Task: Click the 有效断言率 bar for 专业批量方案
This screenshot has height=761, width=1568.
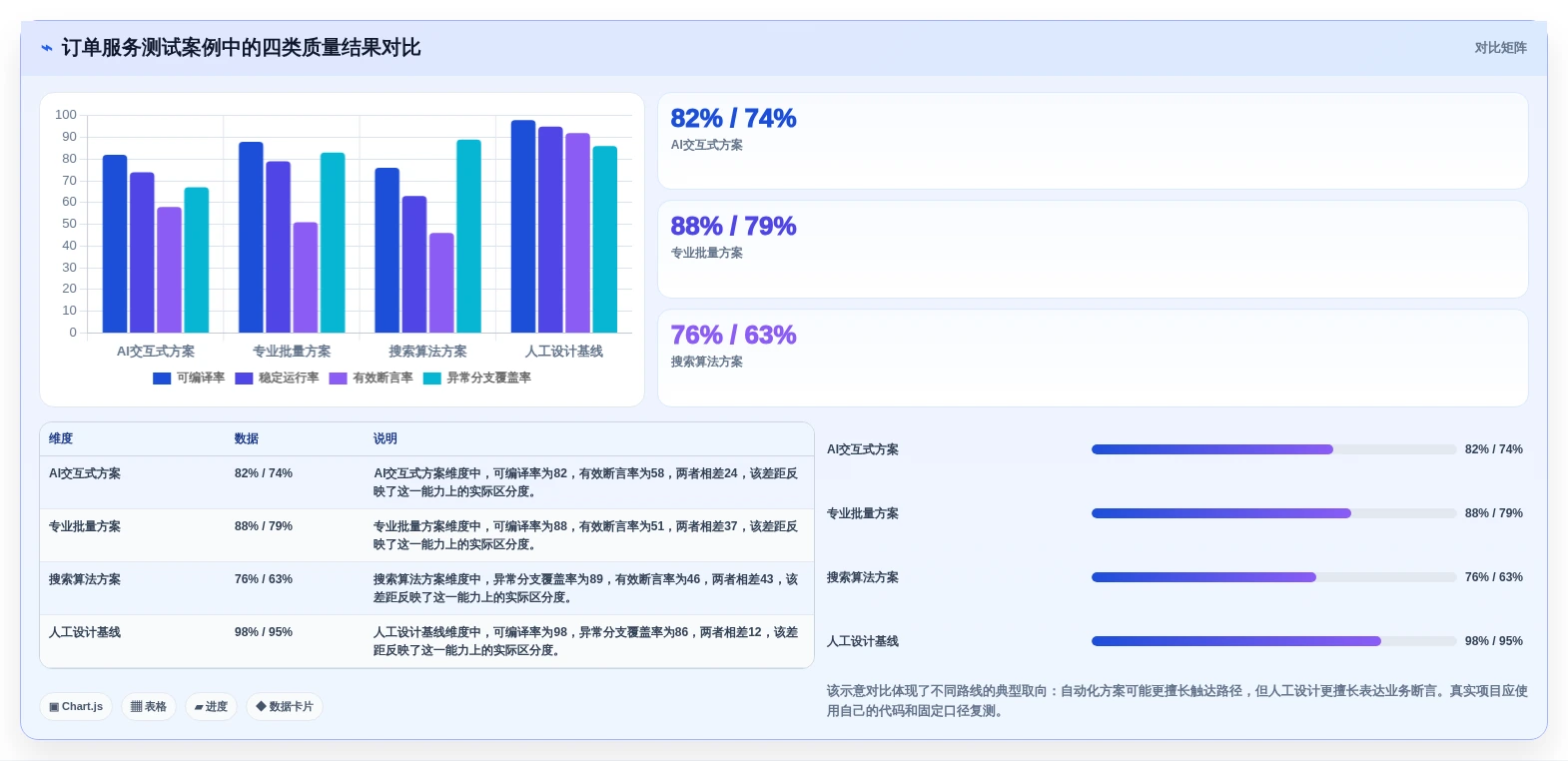Action: point(306,278)
